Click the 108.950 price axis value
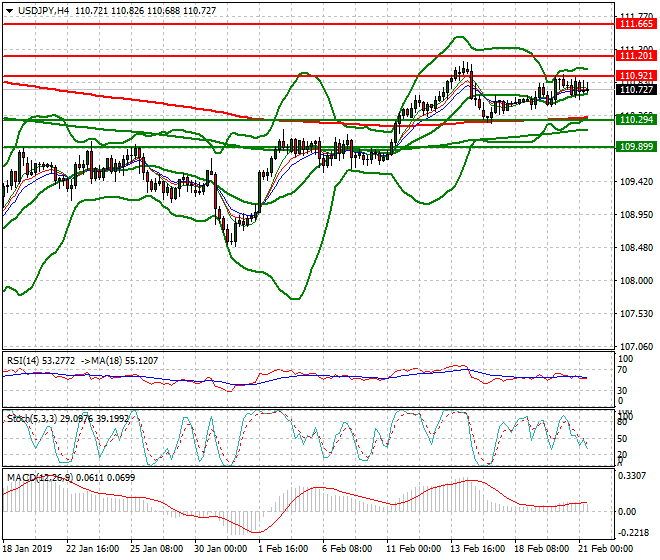 pos(636,215)
